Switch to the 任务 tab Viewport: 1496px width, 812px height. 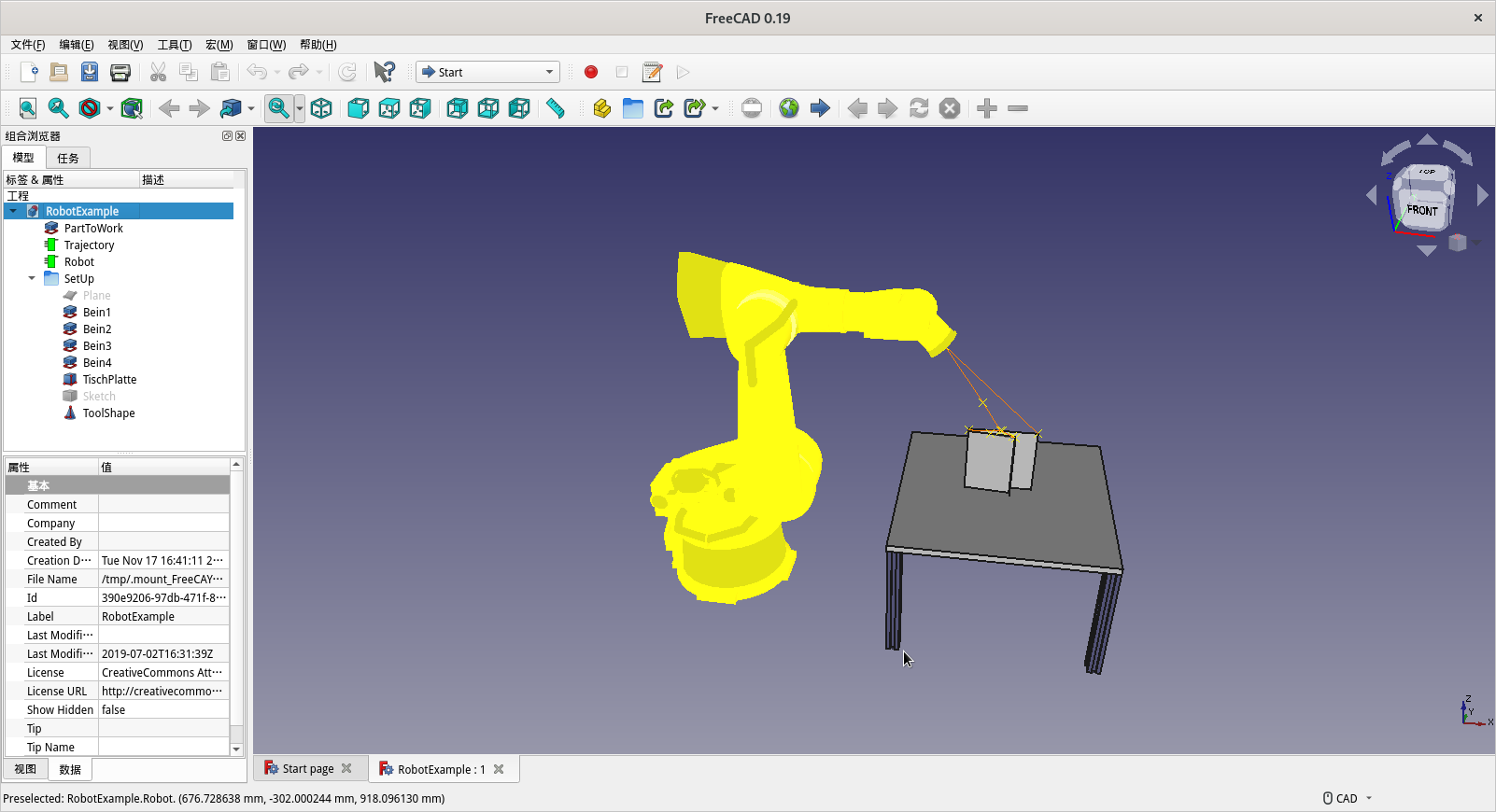(x=68, y=158)
